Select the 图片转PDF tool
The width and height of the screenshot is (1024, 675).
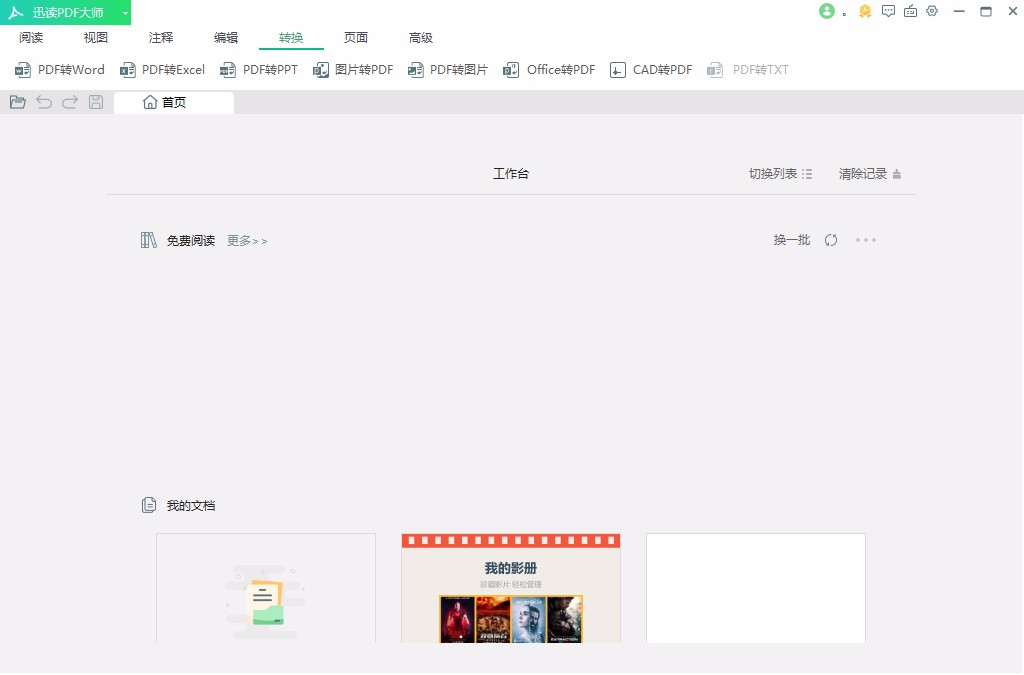[352, 70]
